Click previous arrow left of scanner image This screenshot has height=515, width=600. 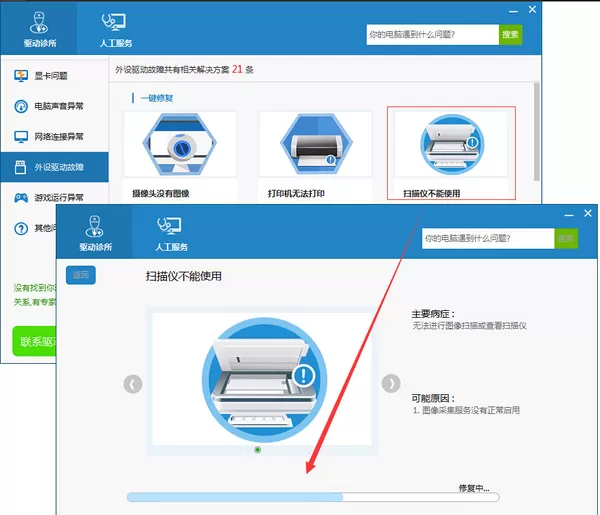[133, 384]
